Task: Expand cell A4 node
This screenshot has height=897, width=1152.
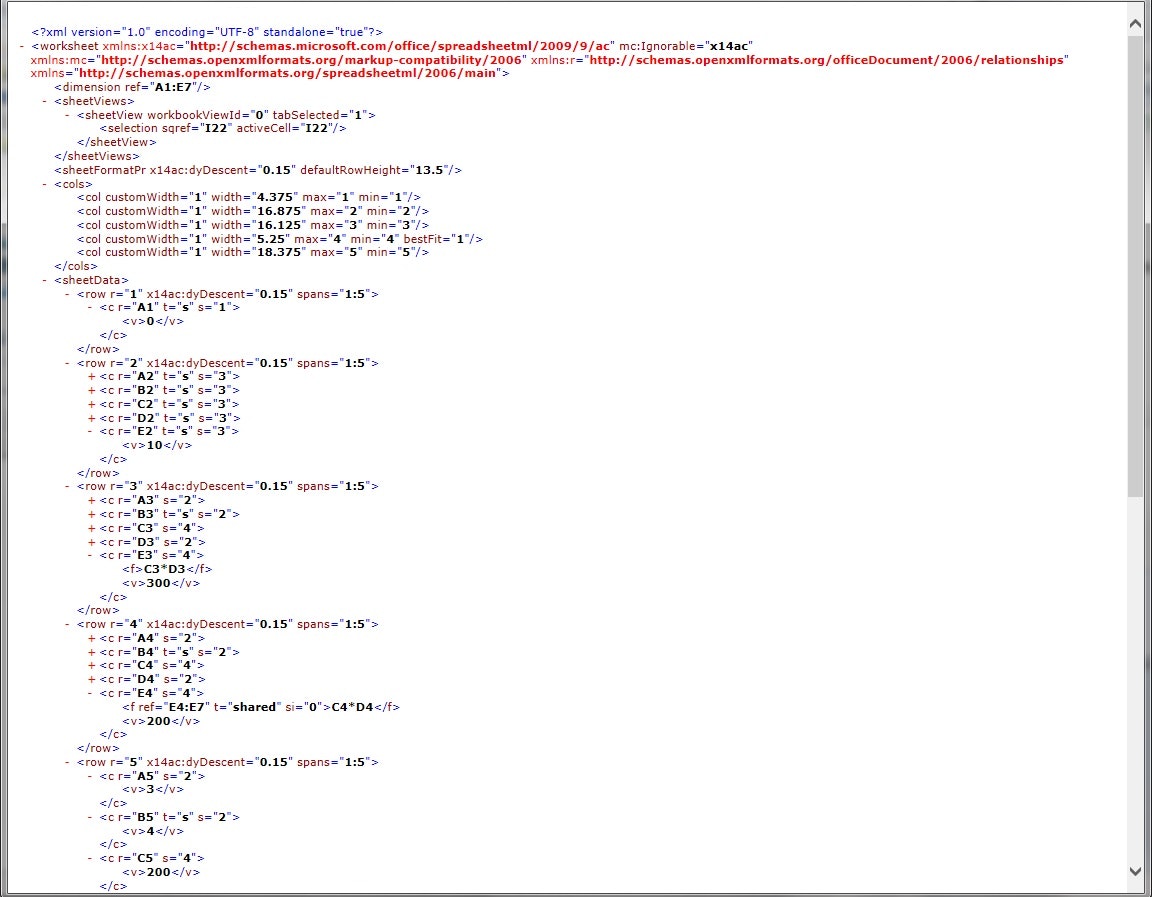Action: pyautogui.click(x=91, y=639)
